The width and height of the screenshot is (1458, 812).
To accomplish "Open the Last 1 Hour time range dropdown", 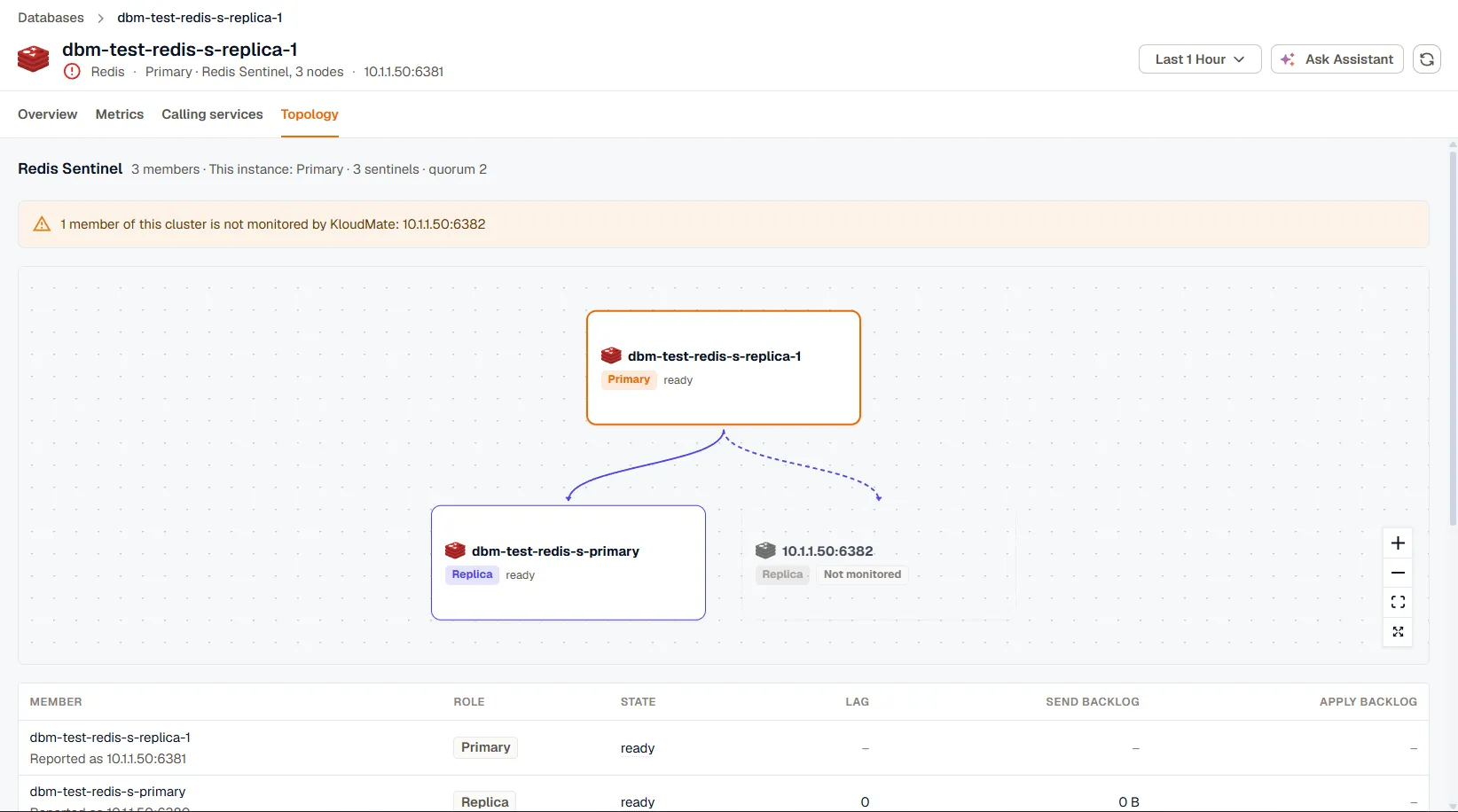I will tap(1200, 59).
